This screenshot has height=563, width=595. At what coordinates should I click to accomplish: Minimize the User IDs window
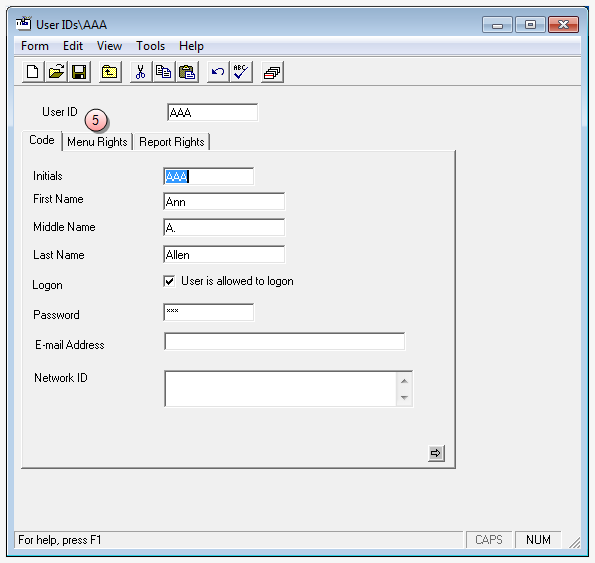click(497, 25)
